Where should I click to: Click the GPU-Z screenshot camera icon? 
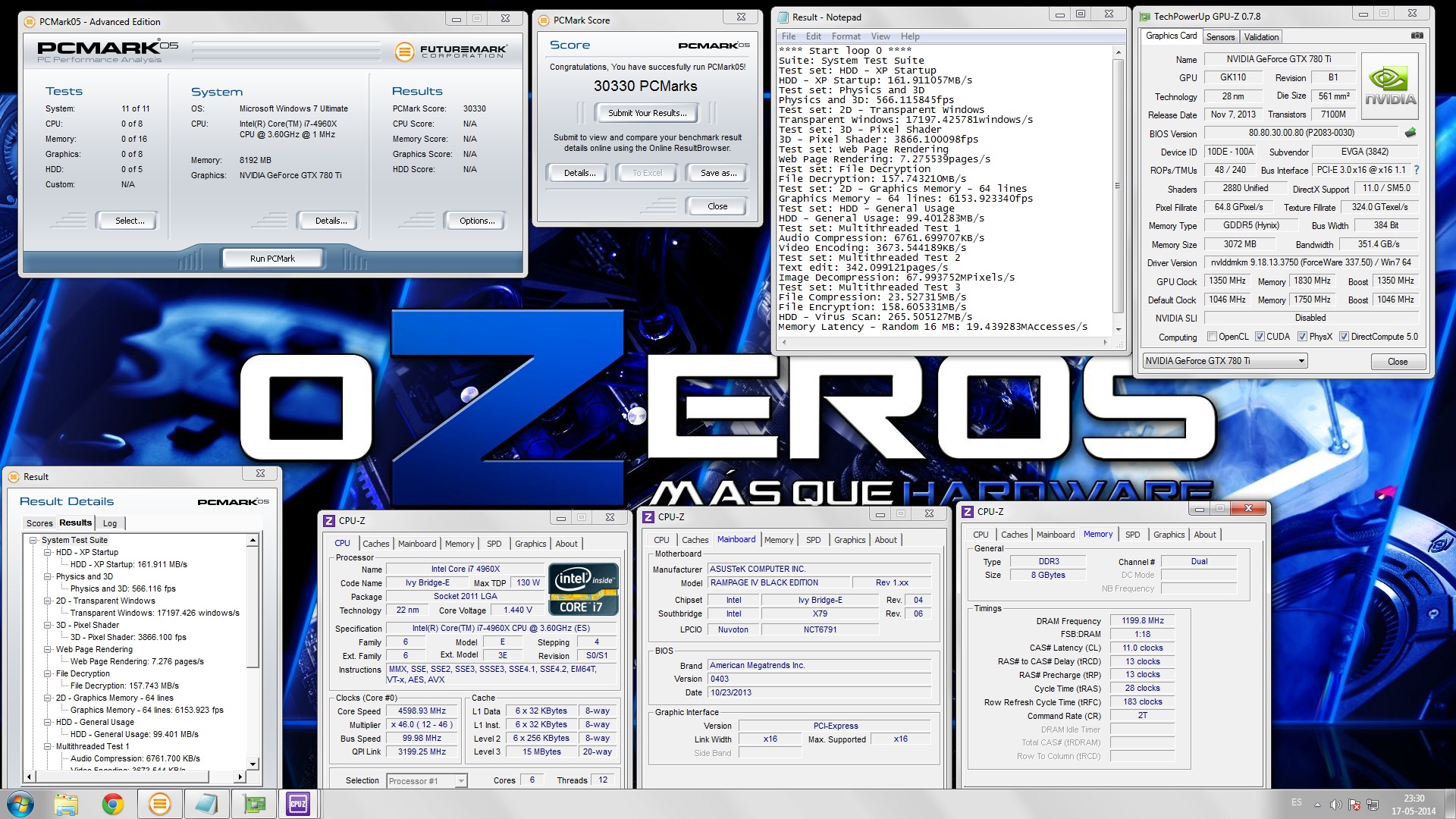click(x=1417, y=35)
